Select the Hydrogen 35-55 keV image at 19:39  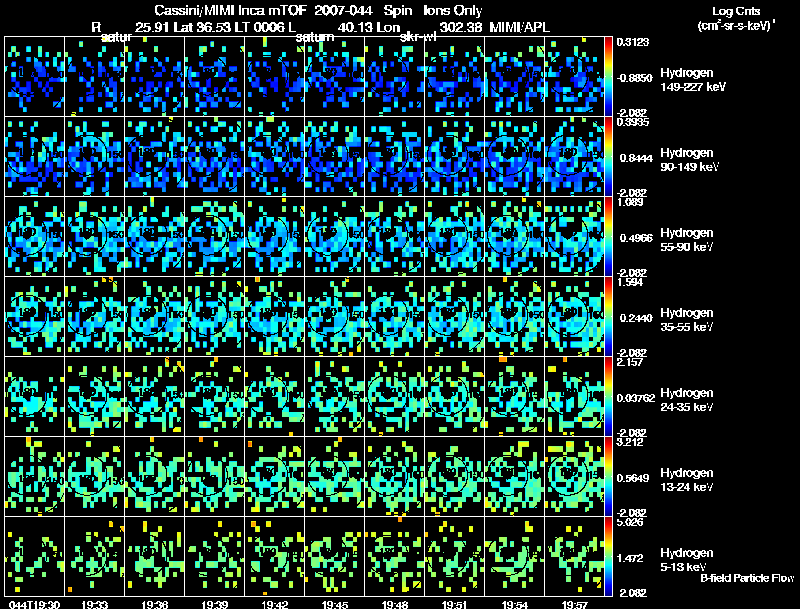[x=214, y=316]
